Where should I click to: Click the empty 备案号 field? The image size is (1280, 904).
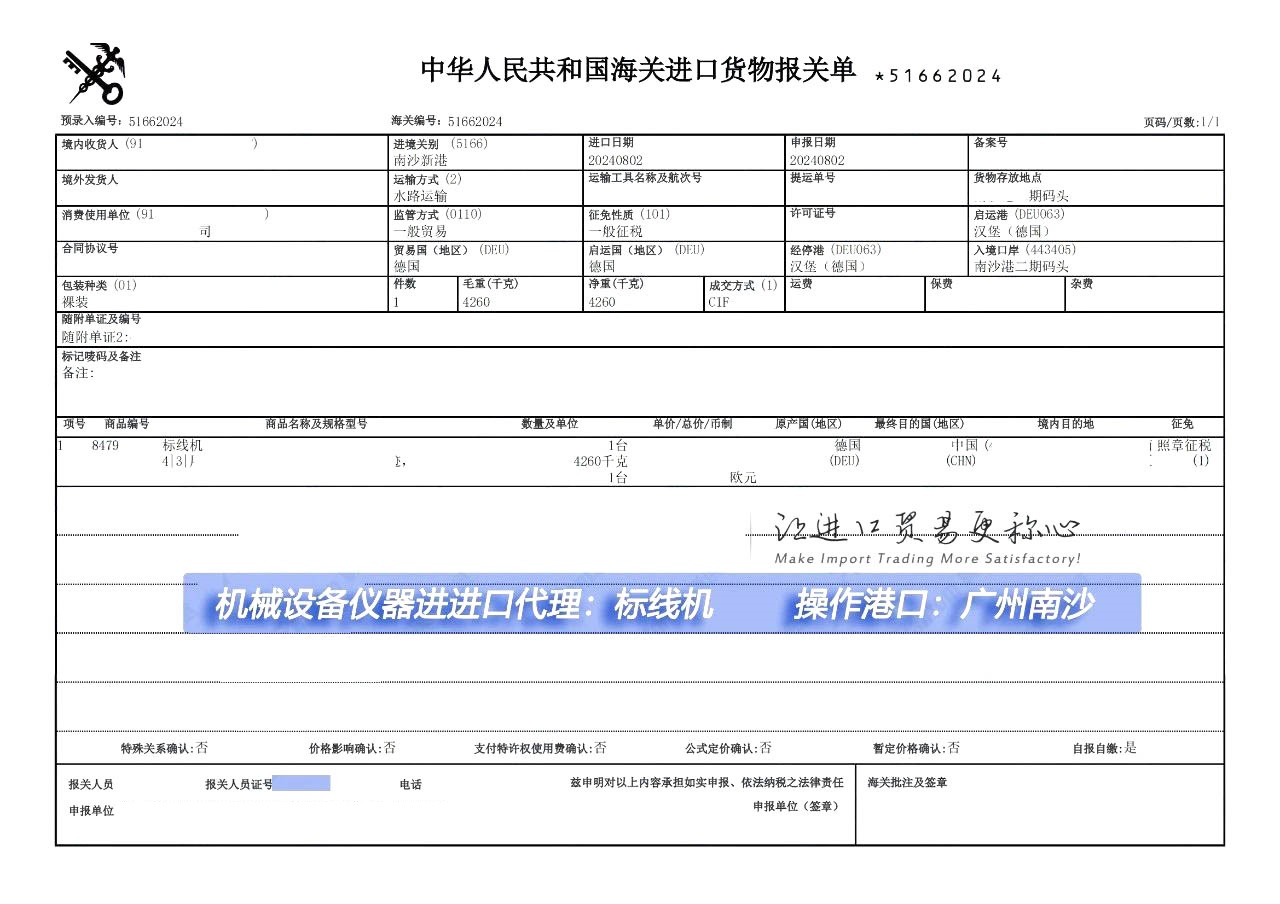coord(1096,160)
